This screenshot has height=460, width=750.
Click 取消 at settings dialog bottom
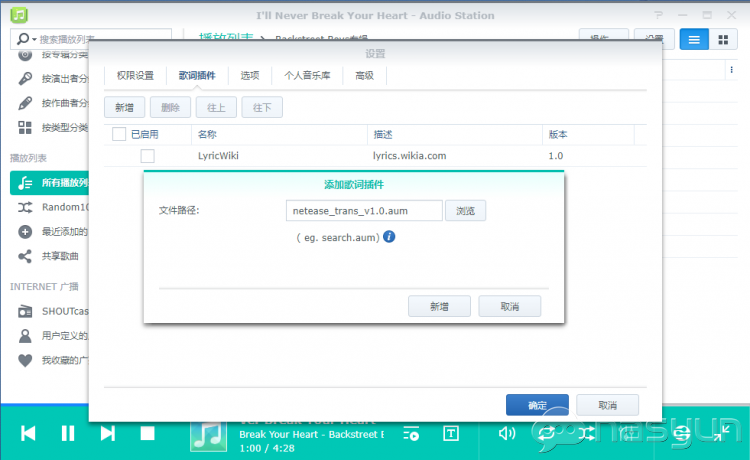coord(607,405)
